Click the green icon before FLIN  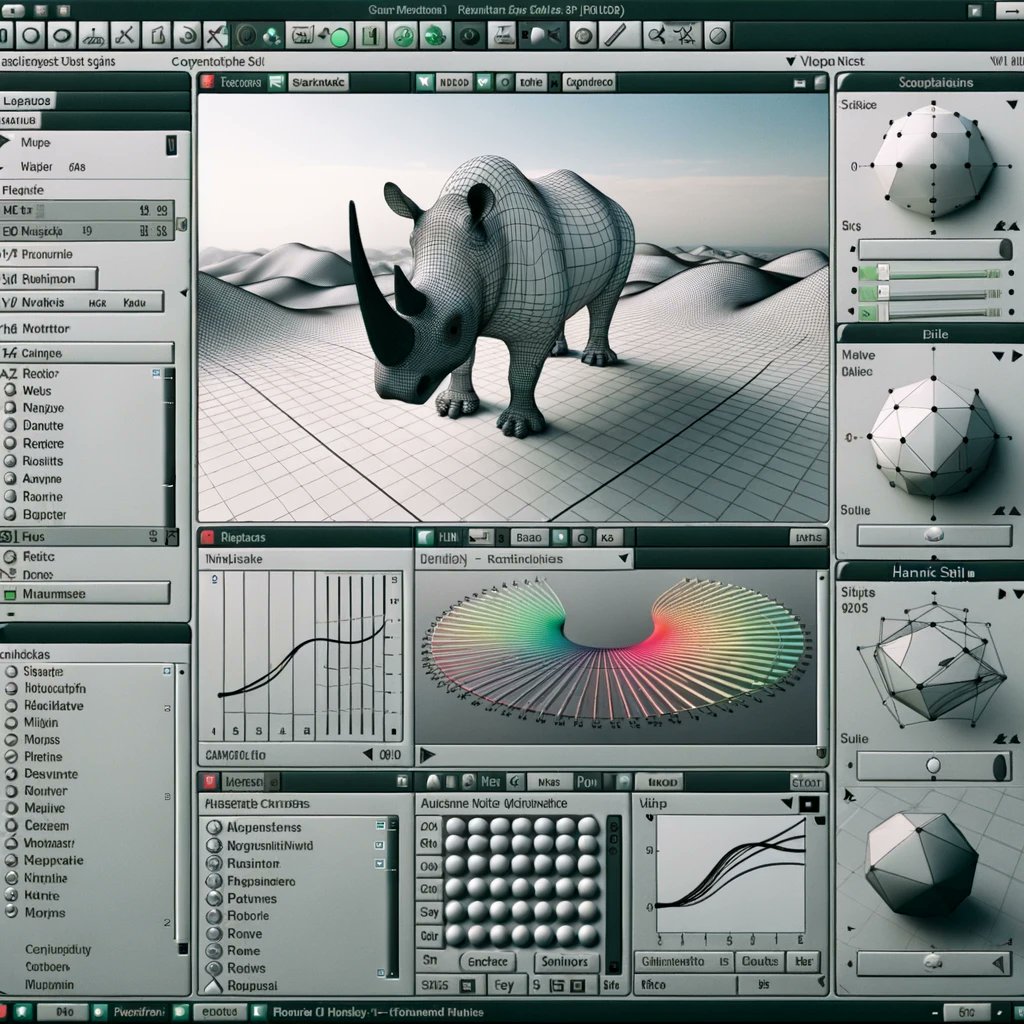point(425,537)
